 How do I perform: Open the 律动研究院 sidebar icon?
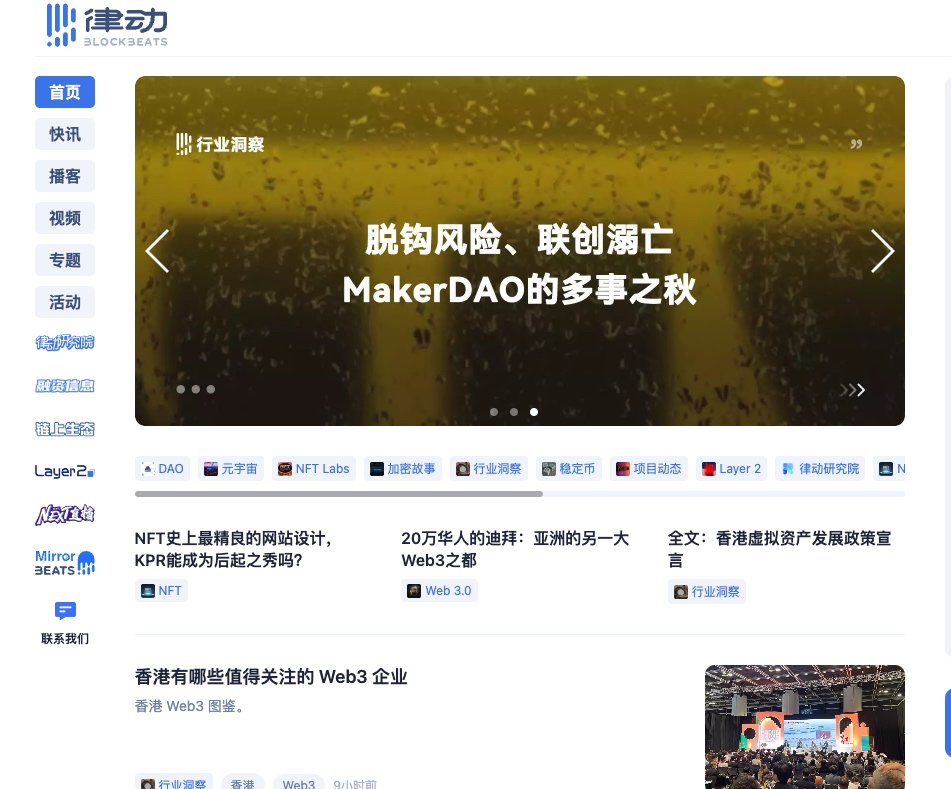[65, 343]
